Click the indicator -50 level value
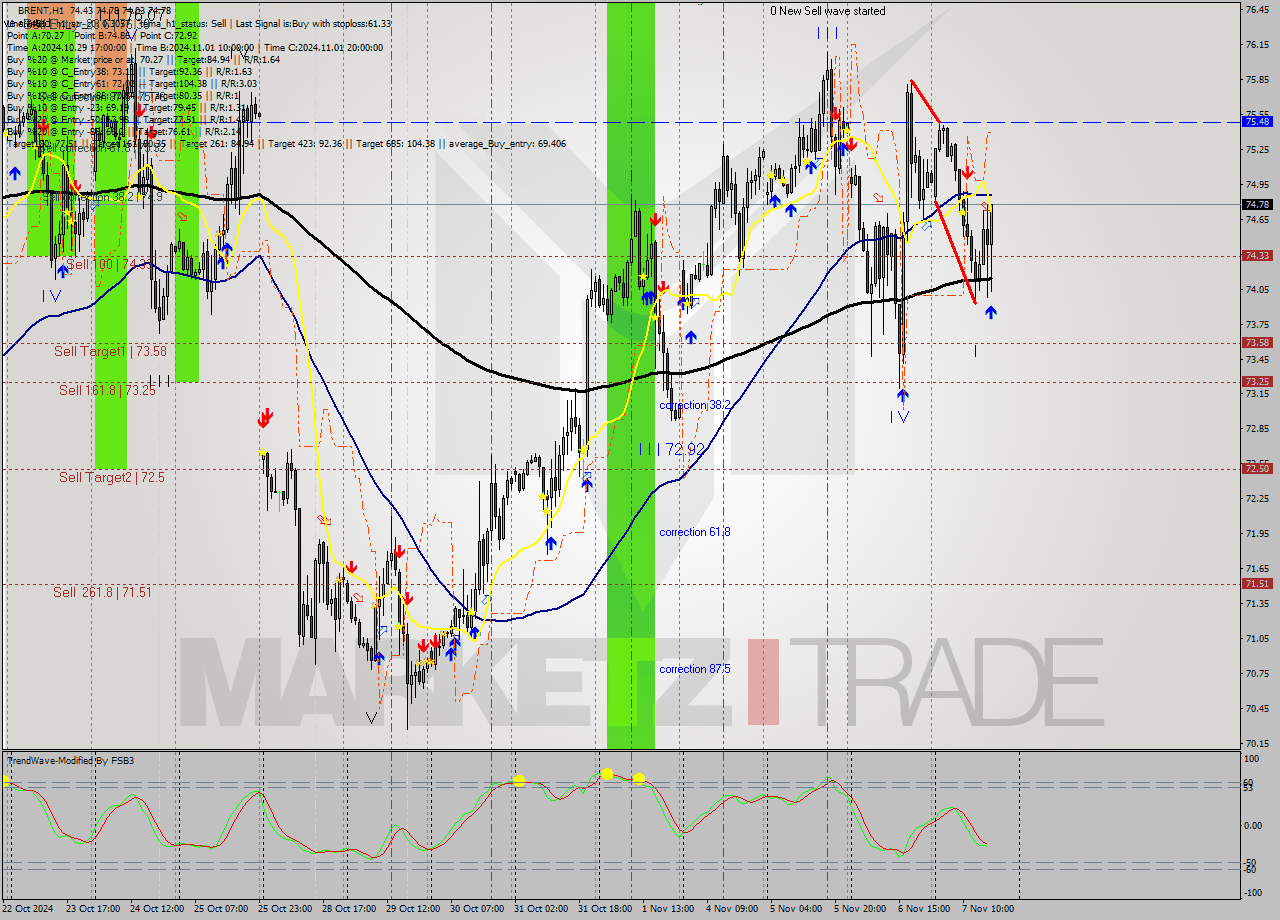The image size is (1280, 920). click(1251, 863)
